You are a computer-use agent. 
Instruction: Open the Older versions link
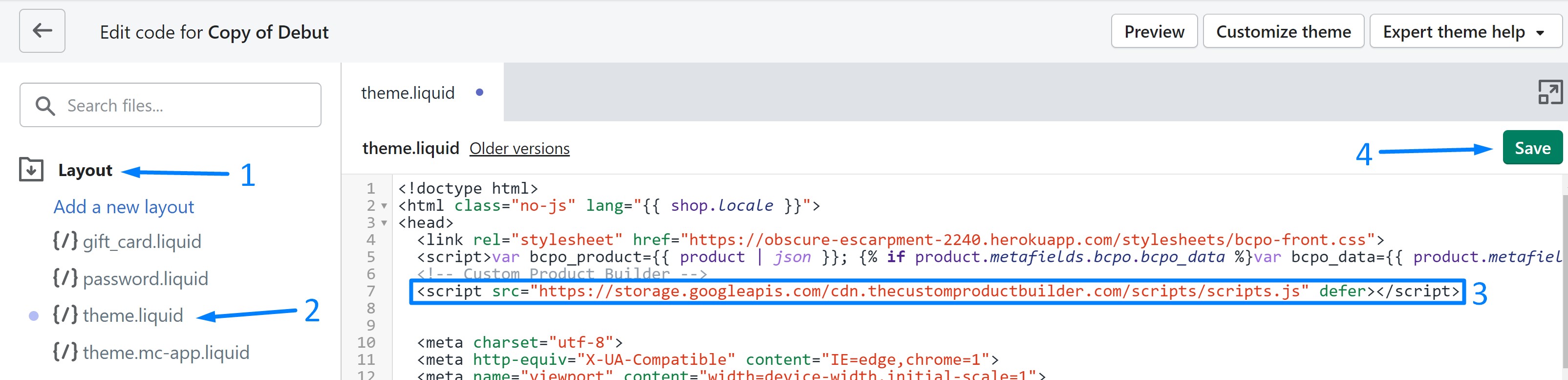[519, 149]
